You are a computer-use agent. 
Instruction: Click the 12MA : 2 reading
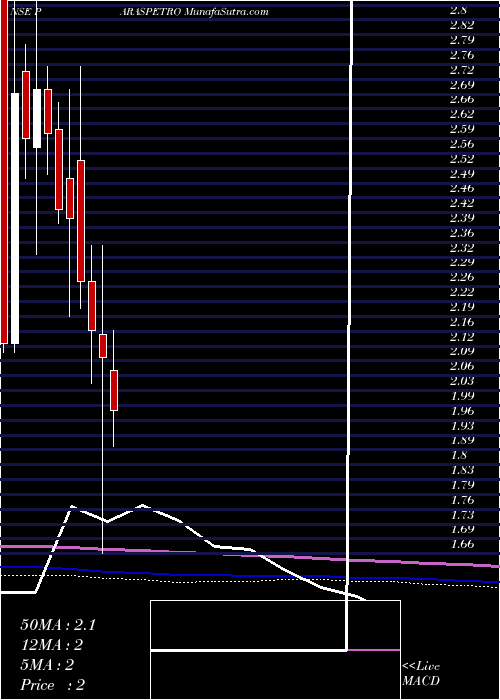click(53, 645)
